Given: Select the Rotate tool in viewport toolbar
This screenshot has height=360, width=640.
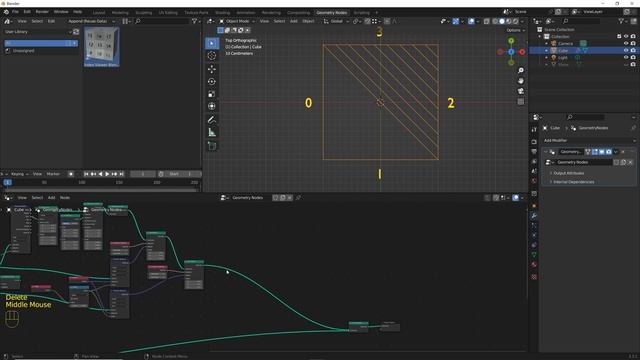Looking at the screenshot, I should coord(211,82).
